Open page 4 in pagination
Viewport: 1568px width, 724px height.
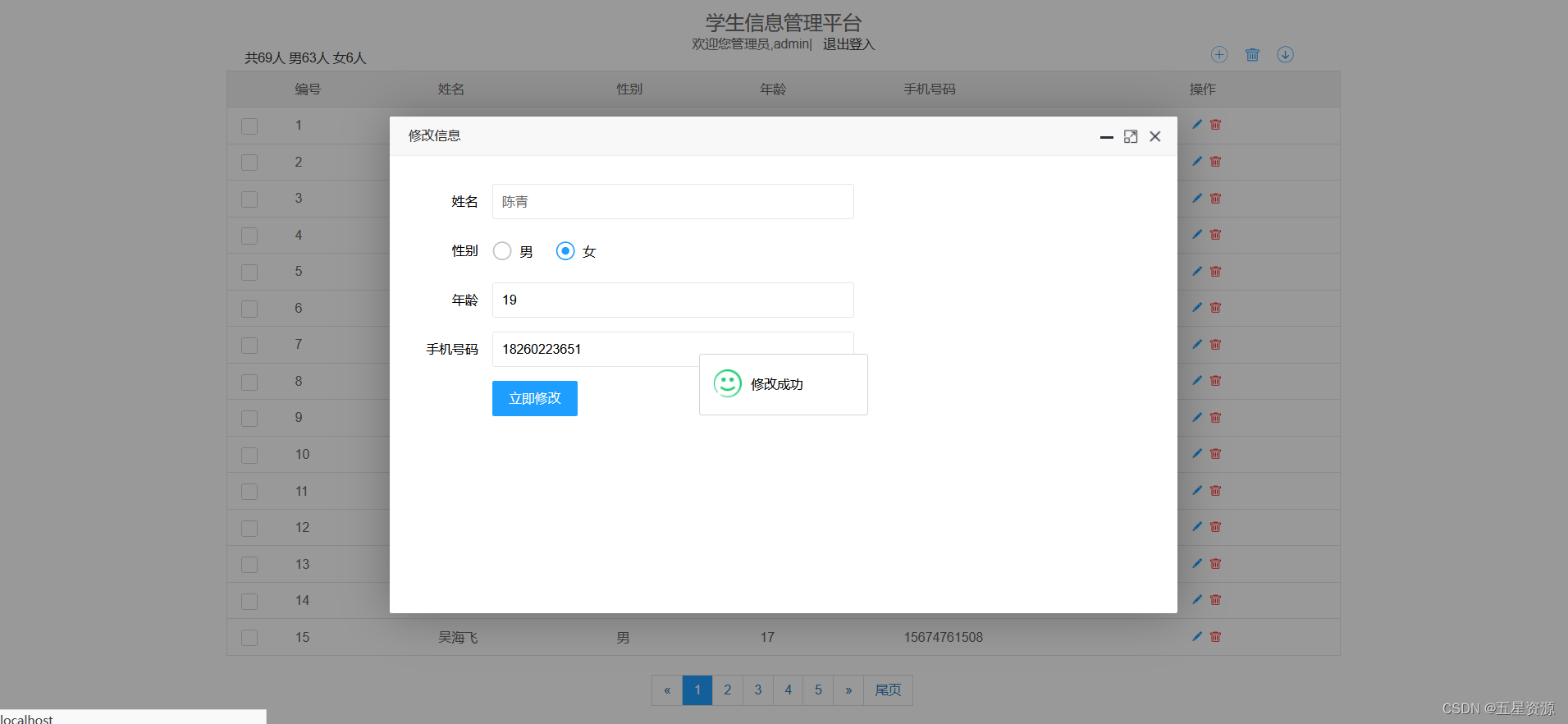point(789,690)
